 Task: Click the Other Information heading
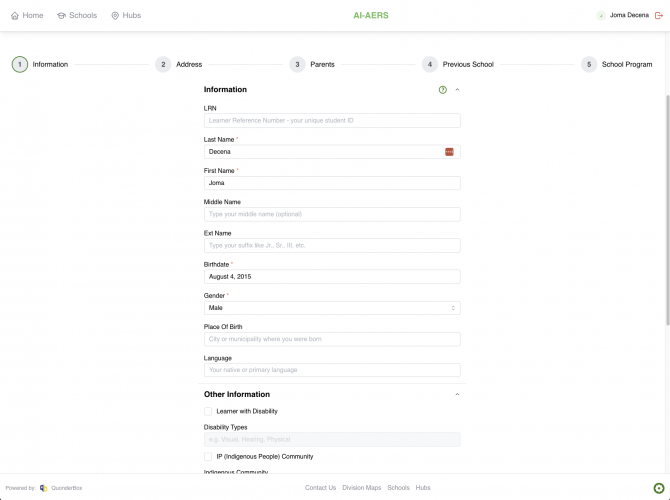237,394
